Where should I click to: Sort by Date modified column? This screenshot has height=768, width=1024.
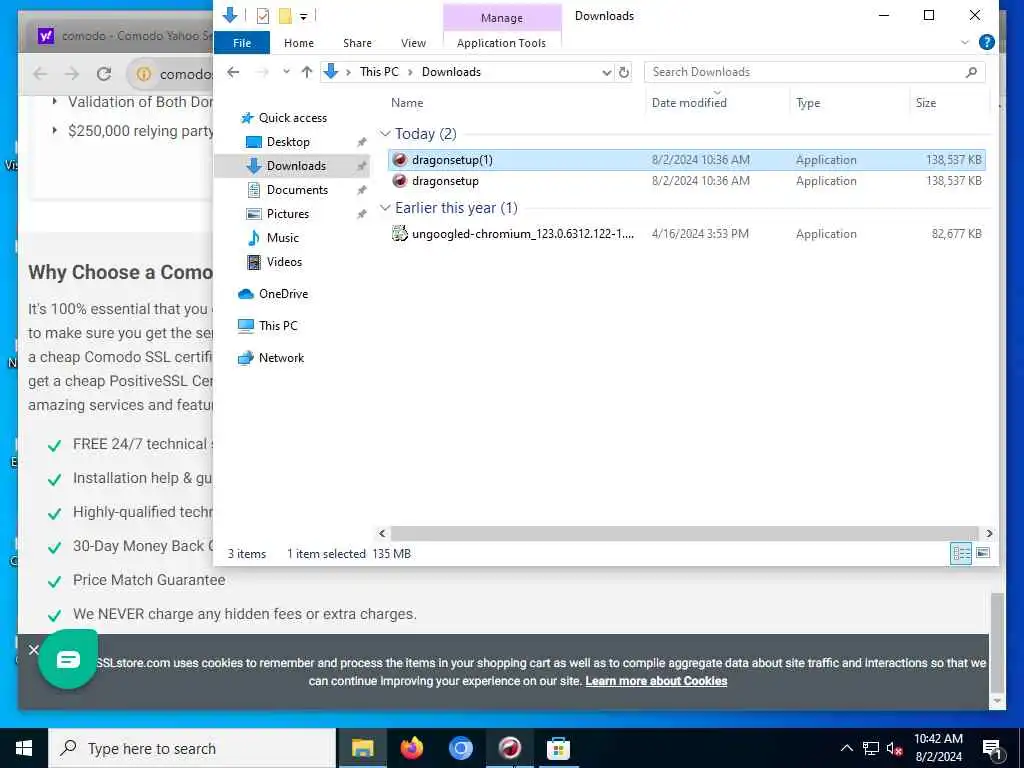click(689, 103)
